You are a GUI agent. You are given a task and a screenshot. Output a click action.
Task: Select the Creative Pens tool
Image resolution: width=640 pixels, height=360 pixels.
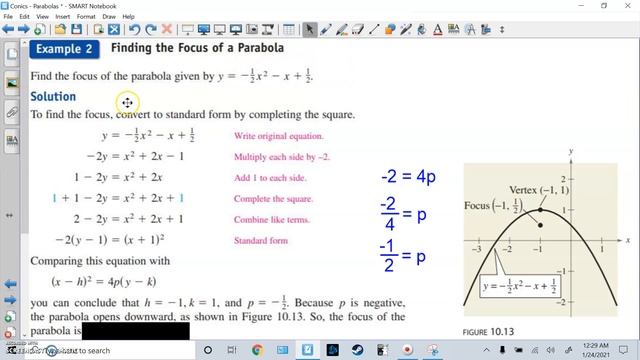pyautogui.click(x=342, y=29)
